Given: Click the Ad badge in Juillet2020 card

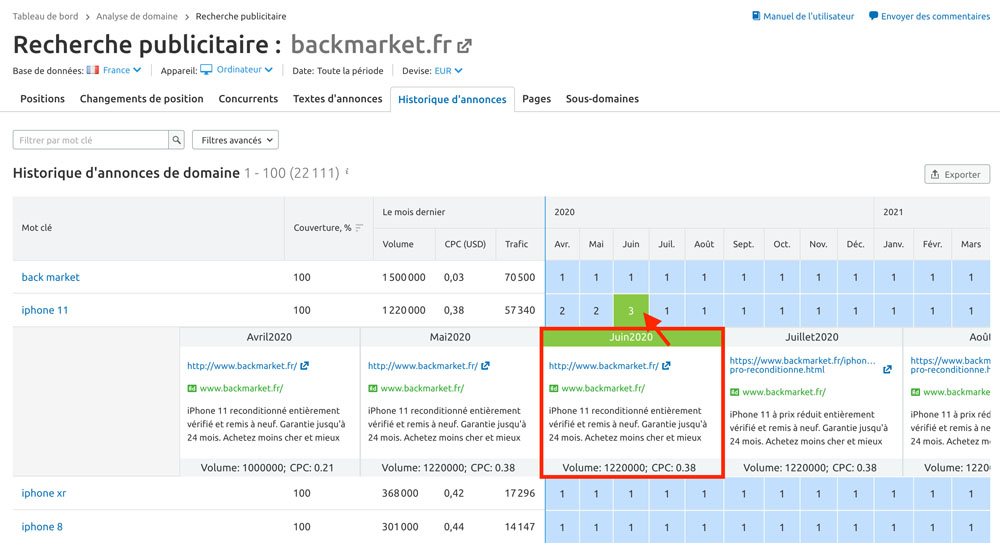Looking at the screenshot, I should tap(734, 392).
